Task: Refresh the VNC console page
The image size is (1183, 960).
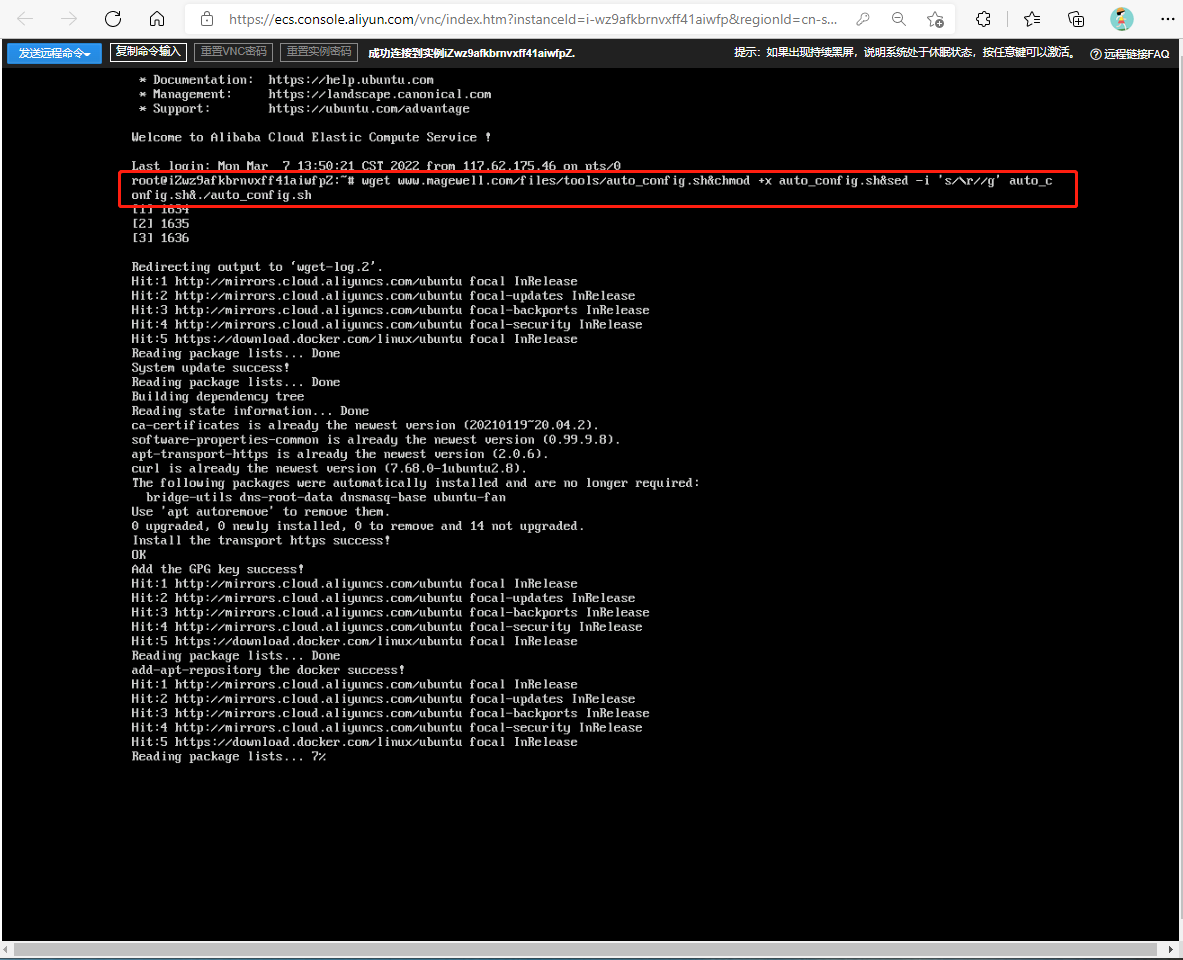Action: 113,19
